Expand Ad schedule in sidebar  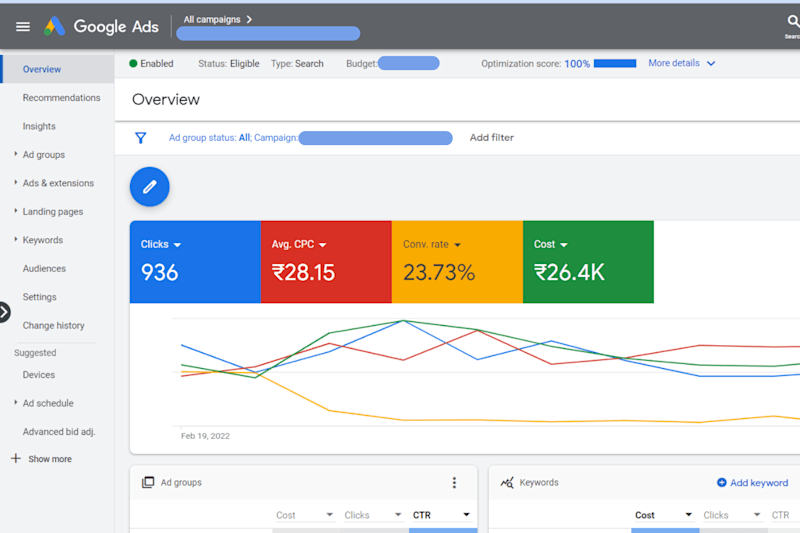click(x=15, y=402)
